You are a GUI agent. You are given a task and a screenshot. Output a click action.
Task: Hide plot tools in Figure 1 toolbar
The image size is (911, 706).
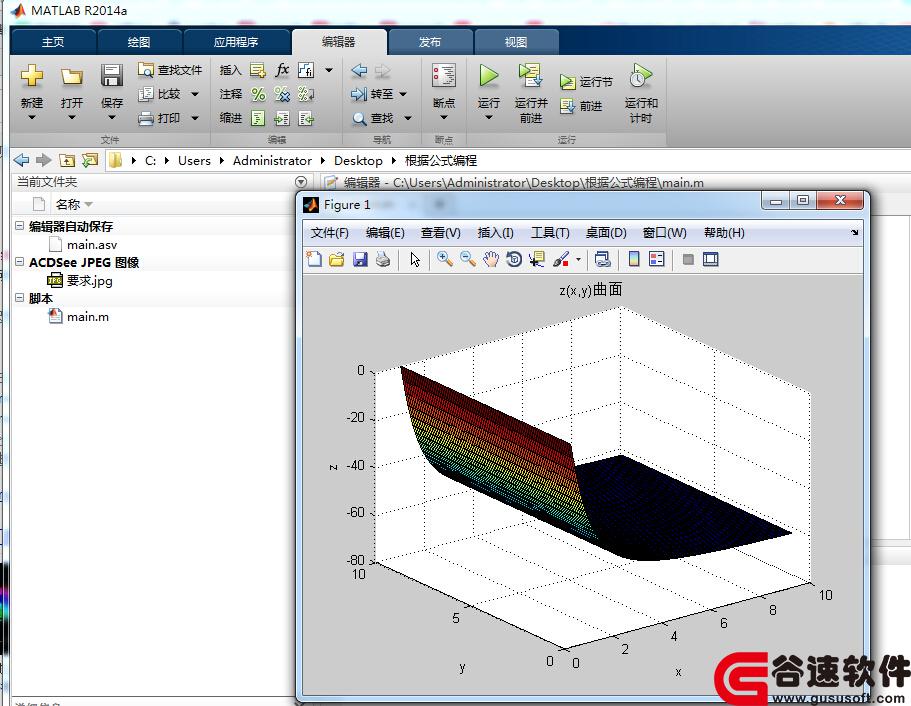click(x=688, y=260)
